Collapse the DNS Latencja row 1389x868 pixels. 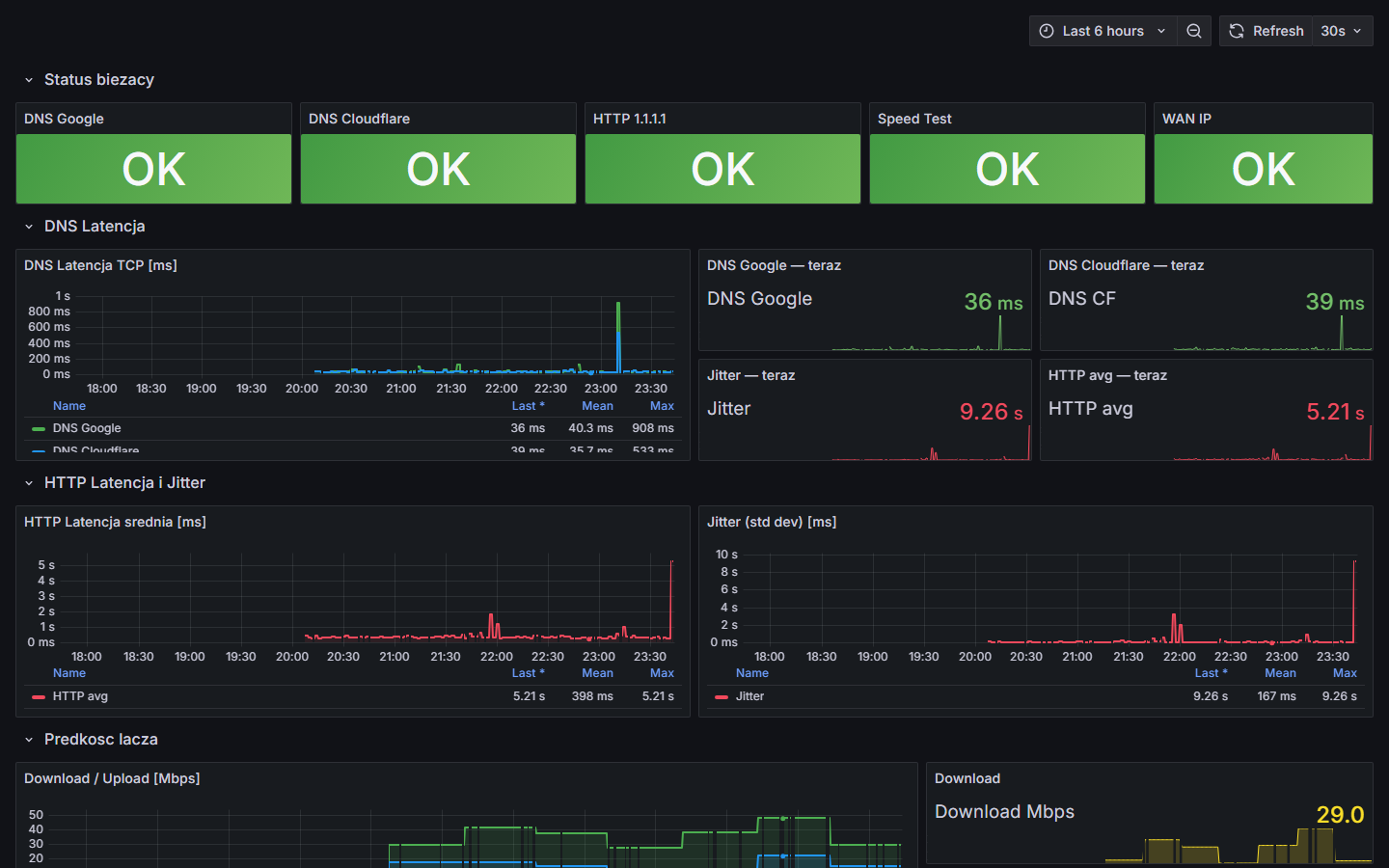point(29,227)
